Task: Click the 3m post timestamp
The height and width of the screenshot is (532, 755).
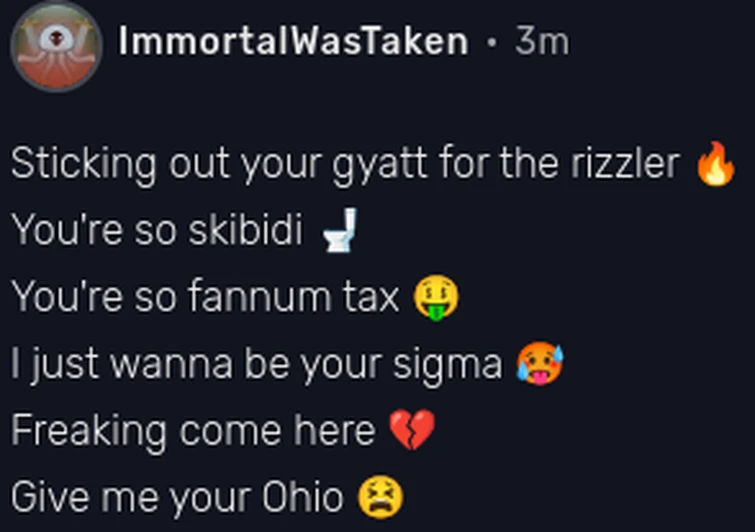Action: pos(541,41)
